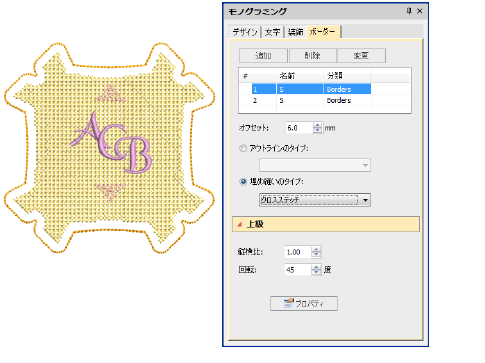Increase the オフセット value
This screenshot has width=485, height=363.
click(318, 125)
